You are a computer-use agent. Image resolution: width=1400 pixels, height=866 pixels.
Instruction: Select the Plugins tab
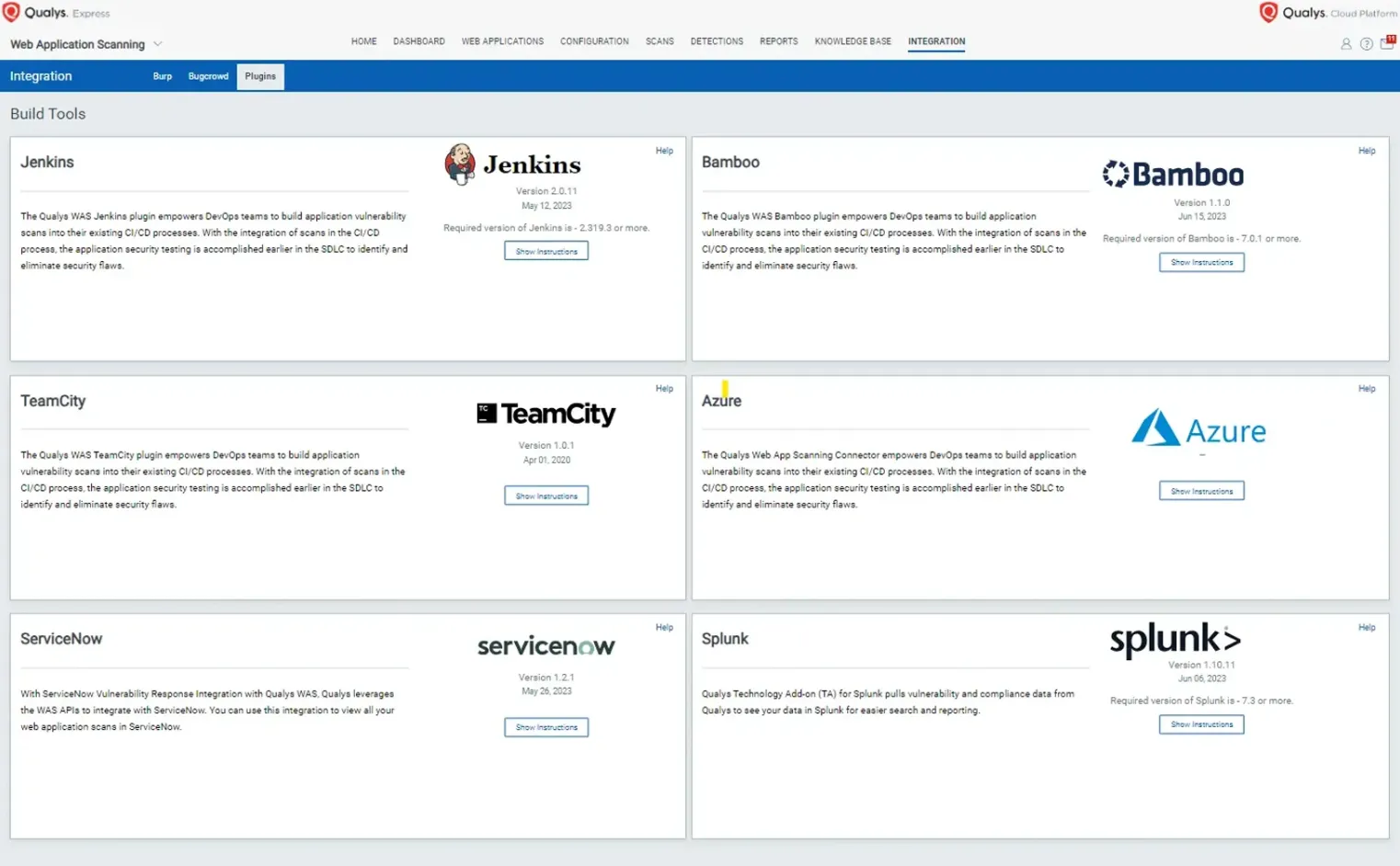point(260,76)
